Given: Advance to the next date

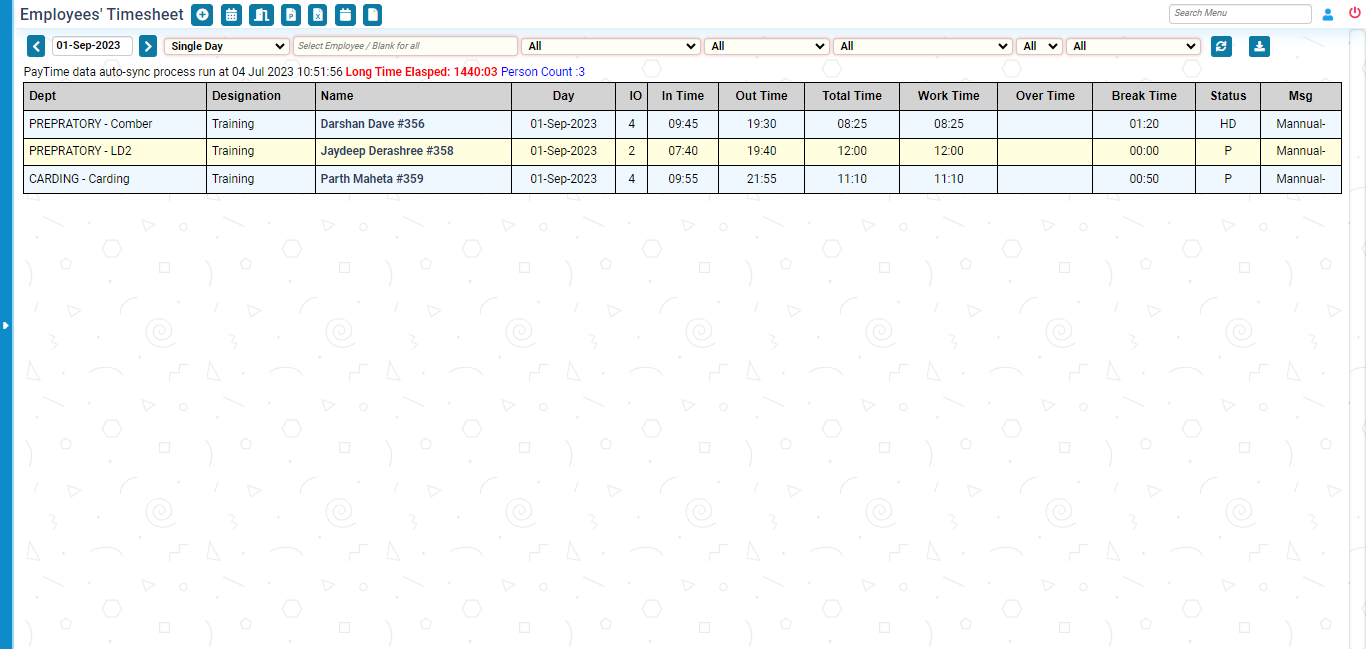Looking at the screenshot, I should pyautogui.click(x=148, y=46).
